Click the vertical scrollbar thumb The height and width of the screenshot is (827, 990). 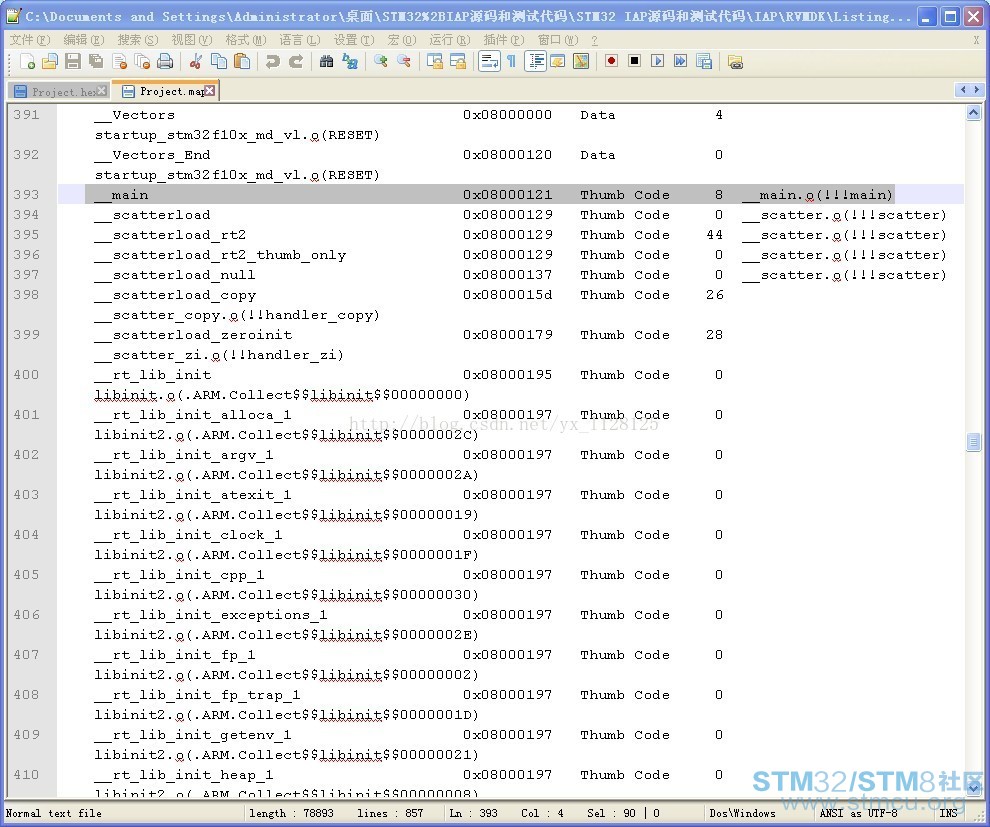(973, 442)
